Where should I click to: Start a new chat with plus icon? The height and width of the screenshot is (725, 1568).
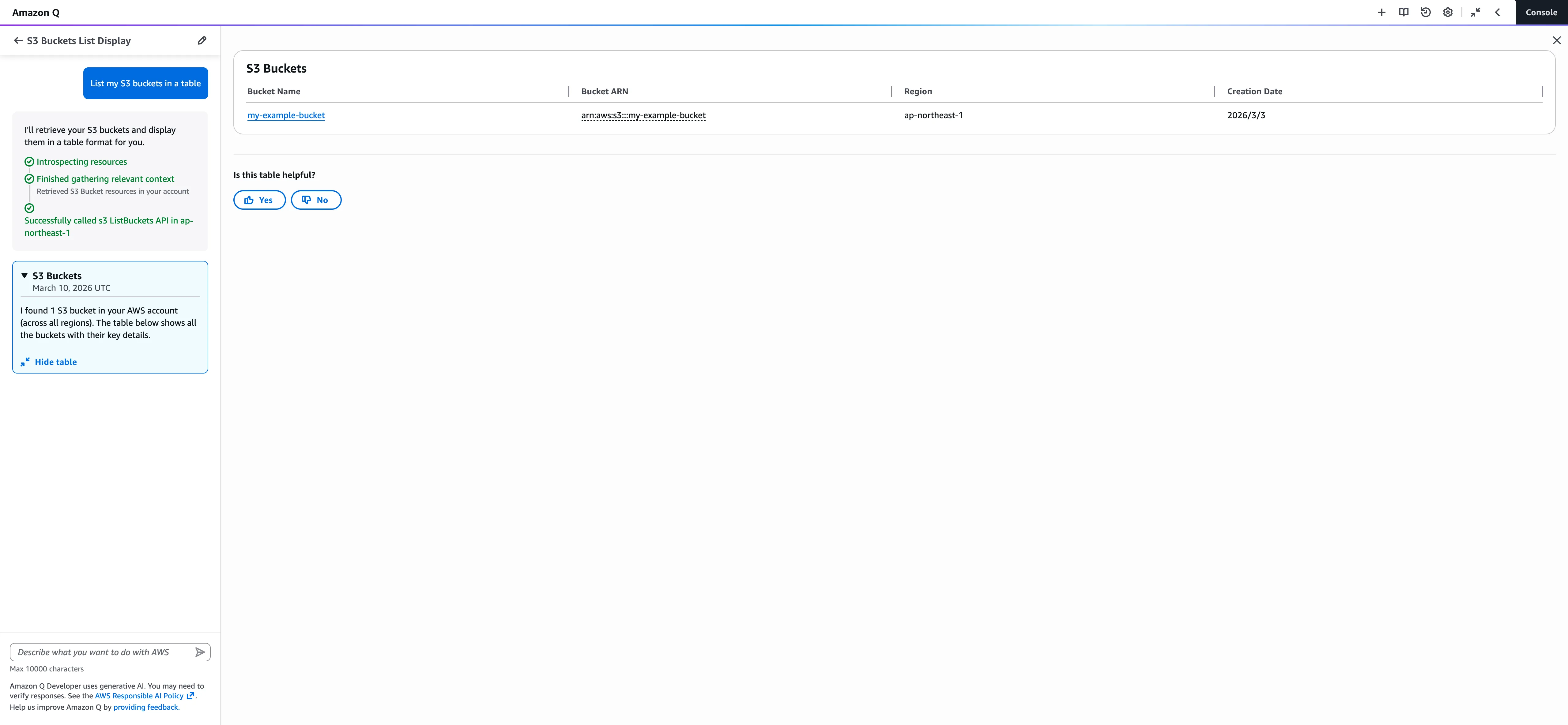coord(1381,12)
